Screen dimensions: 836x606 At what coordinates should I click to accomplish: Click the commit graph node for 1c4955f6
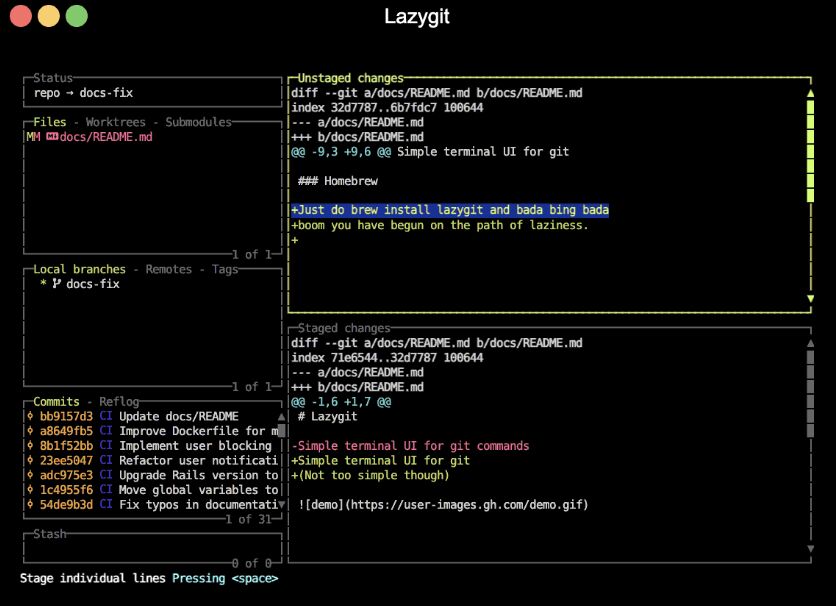pyautogui.click(x=30, y=489)
